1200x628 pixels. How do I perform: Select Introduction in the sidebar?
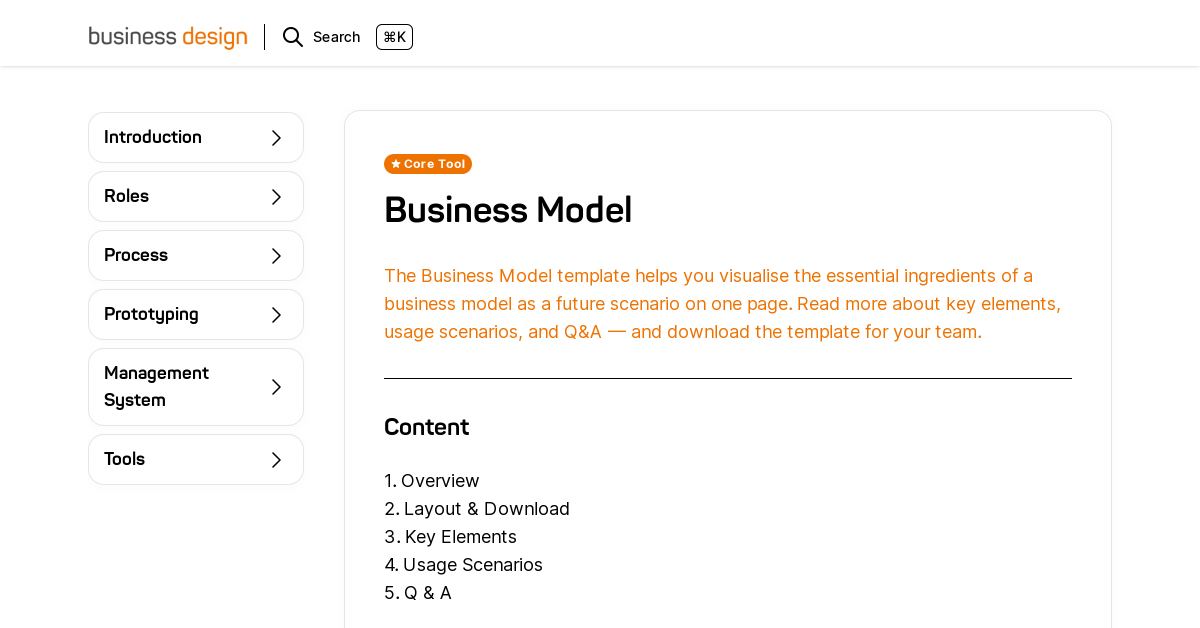[152, 137]
